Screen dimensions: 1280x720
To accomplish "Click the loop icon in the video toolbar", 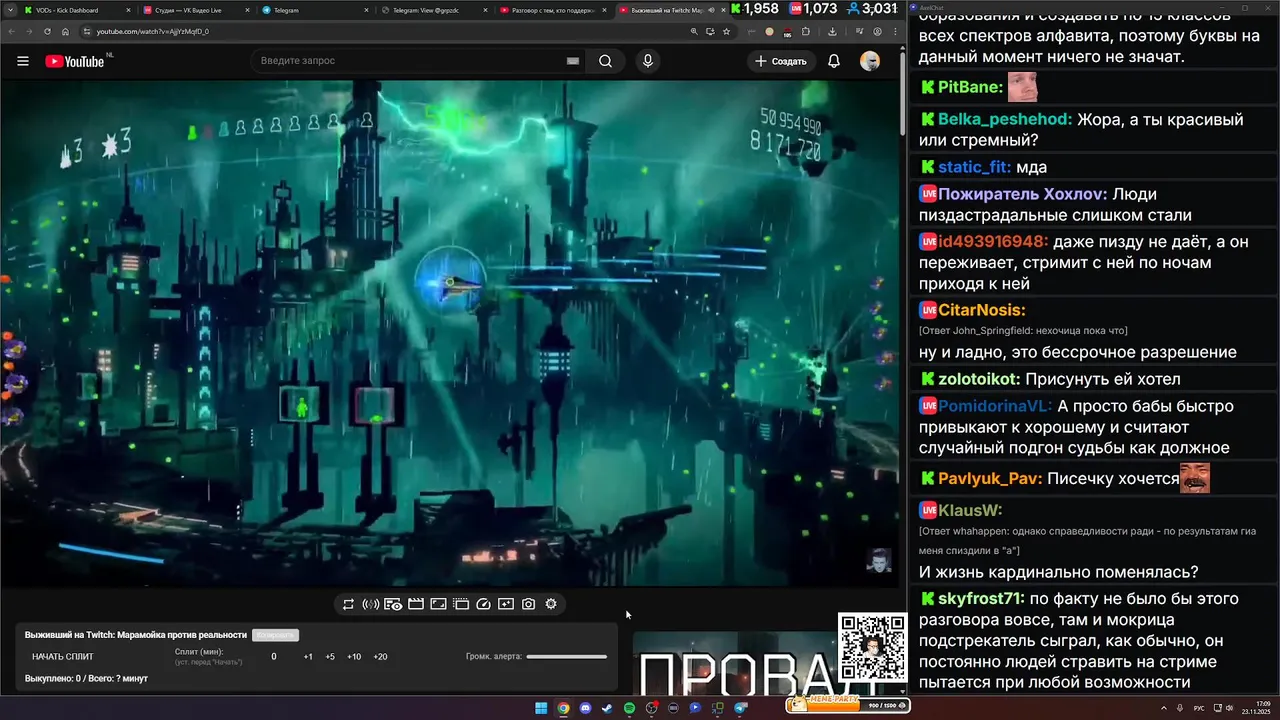I will coord(348,604).
